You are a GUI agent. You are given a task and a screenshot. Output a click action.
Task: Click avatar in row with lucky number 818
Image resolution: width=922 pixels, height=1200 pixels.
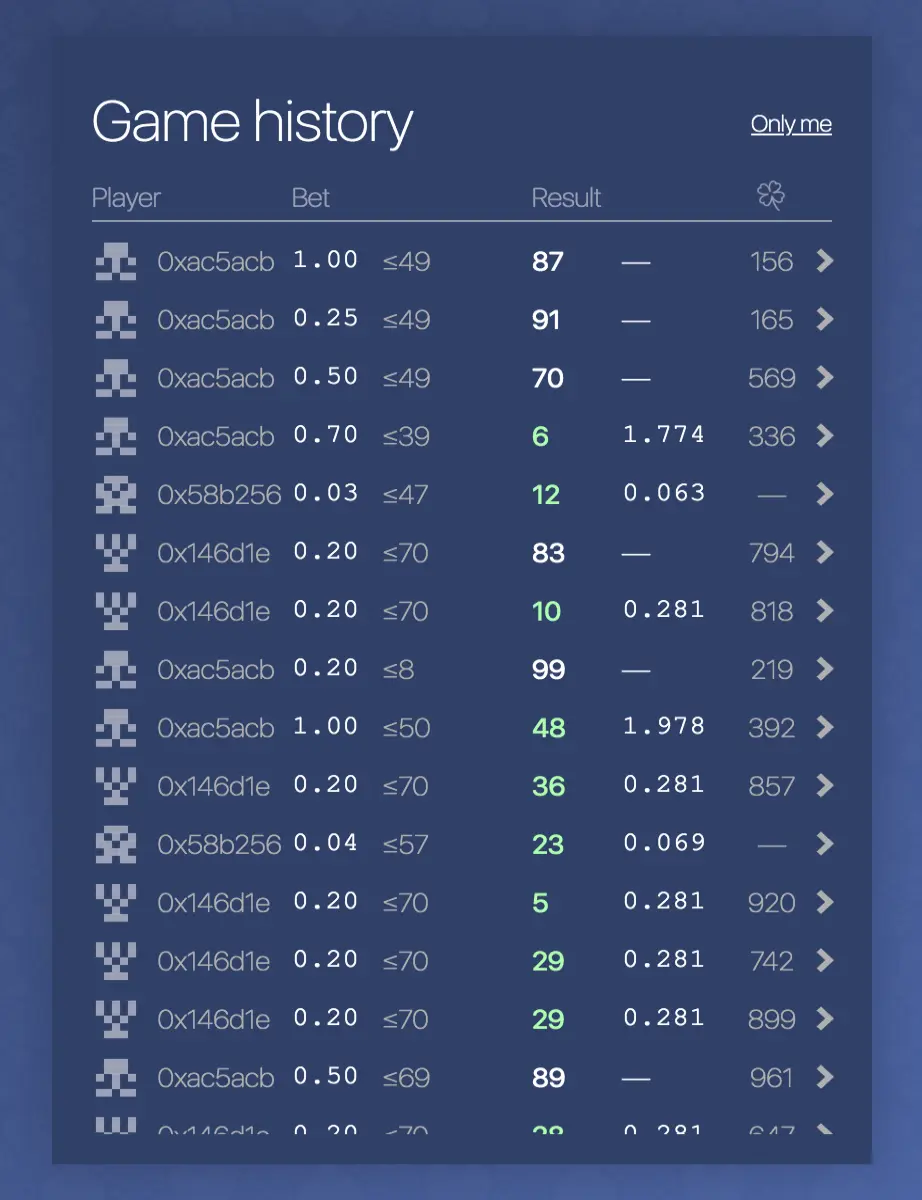(x=116, y=611)
